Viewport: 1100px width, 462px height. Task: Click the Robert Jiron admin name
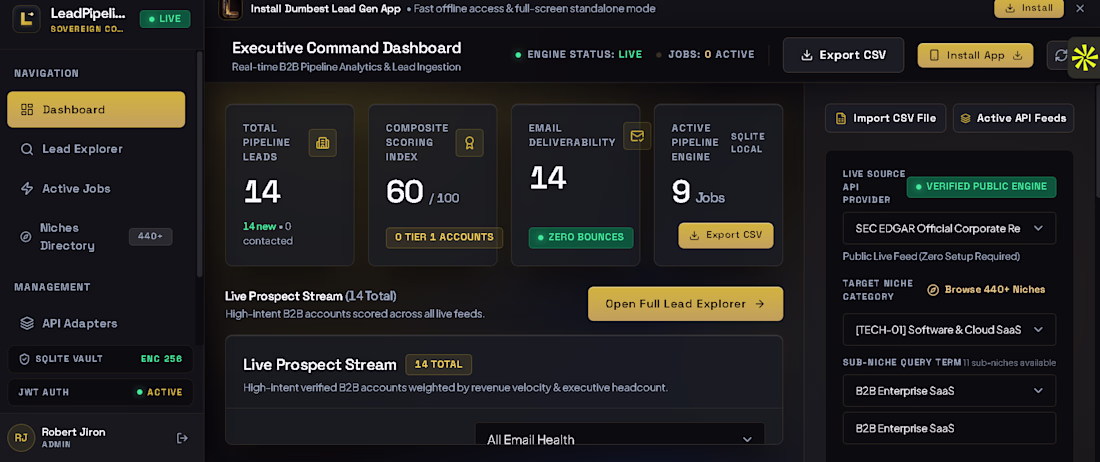coord(74,433)
